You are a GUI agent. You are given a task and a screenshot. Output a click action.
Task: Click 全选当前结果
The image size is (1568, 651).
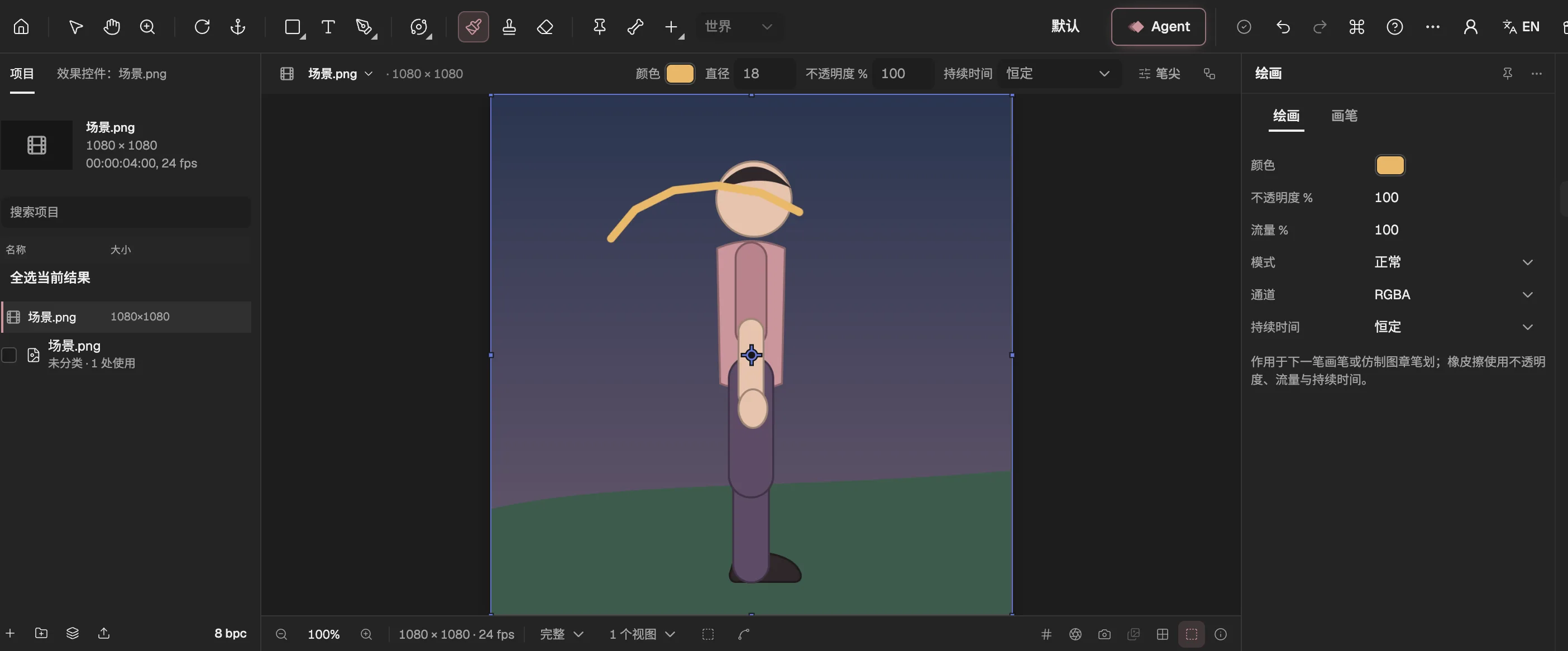click(50, 278)
